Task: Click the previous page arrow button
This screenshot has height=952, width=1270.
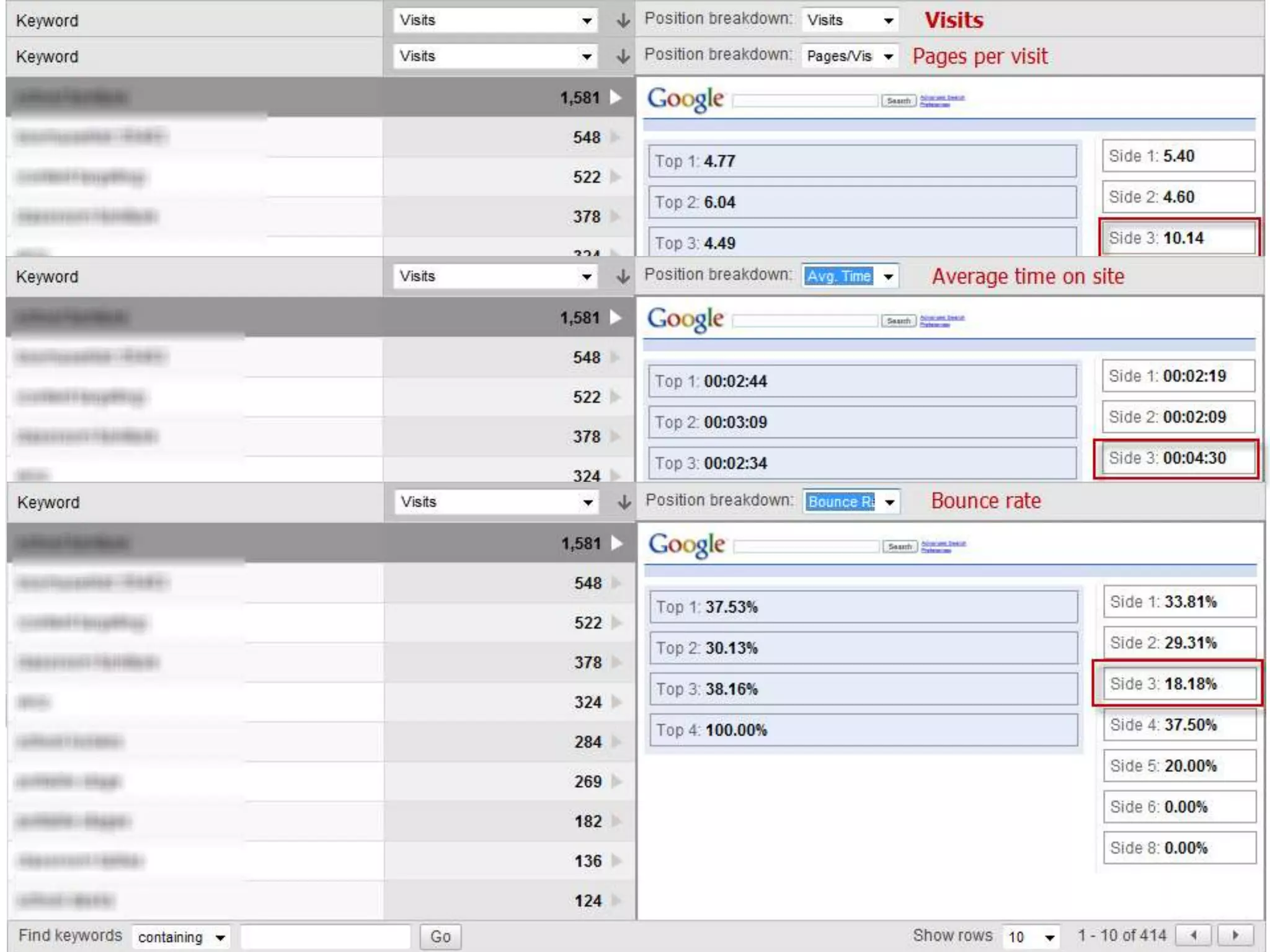Action: (1194, 935)
